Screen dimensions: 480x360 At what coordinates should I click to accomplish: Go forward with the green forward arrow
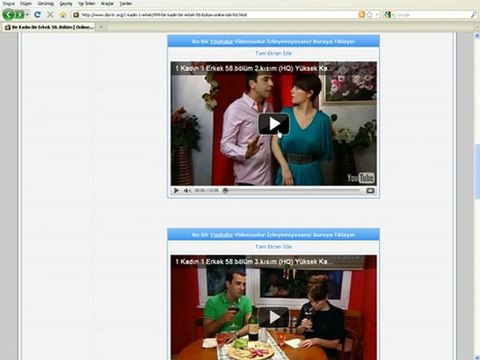pos(19,14)
